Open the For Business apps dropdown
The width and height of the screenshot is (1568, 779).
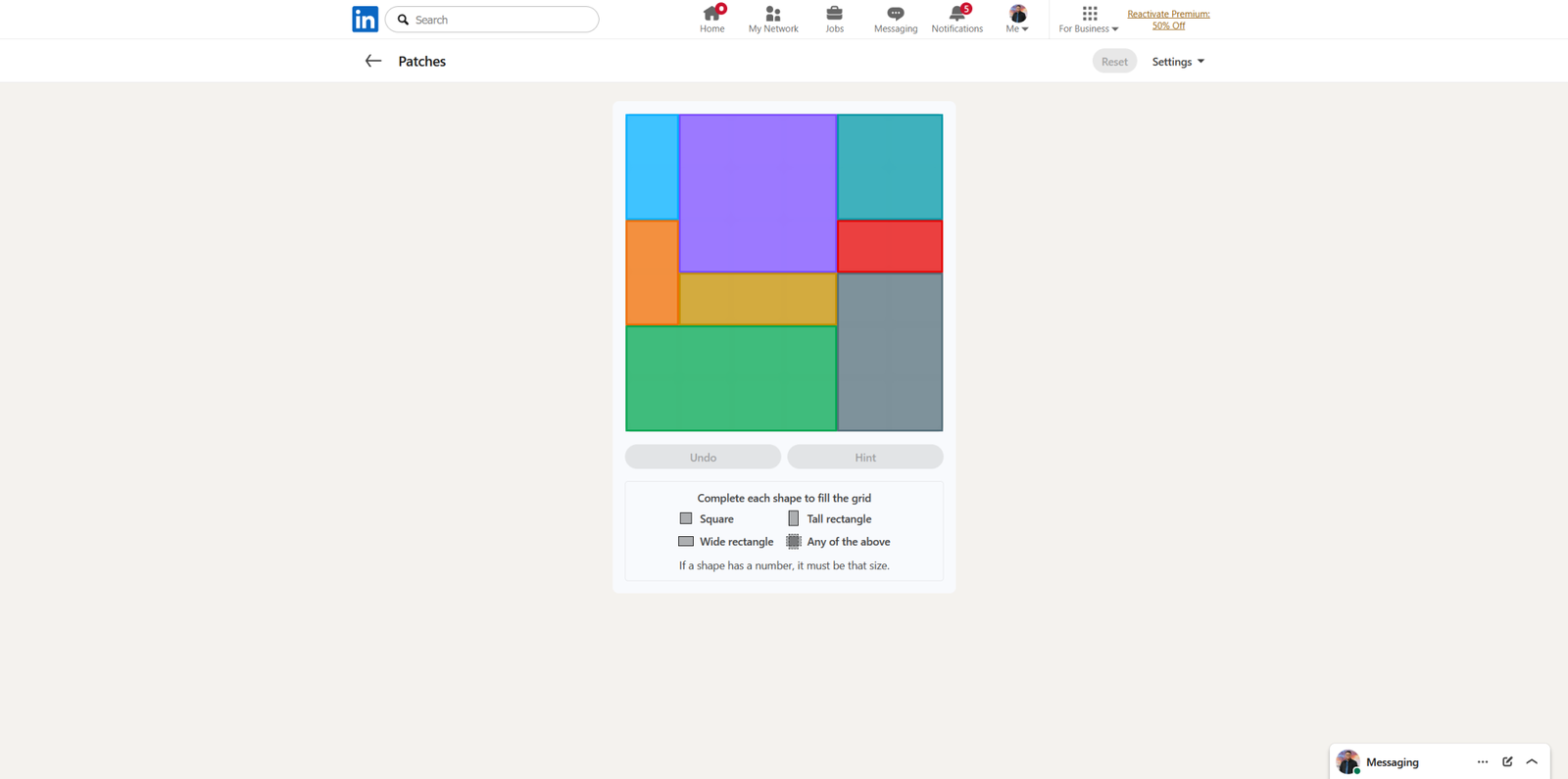coord(1088,19)
